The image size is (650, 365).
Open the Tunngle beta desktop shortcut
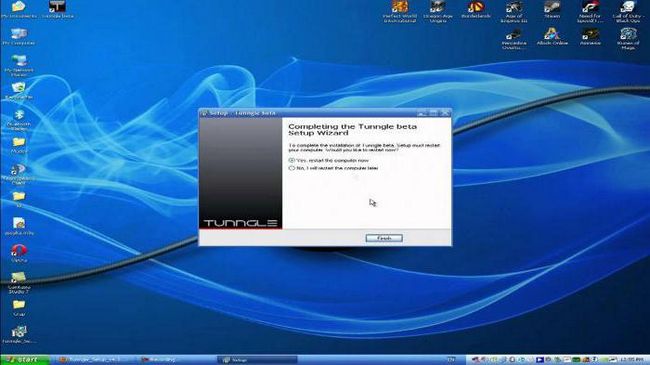(57, 10)
